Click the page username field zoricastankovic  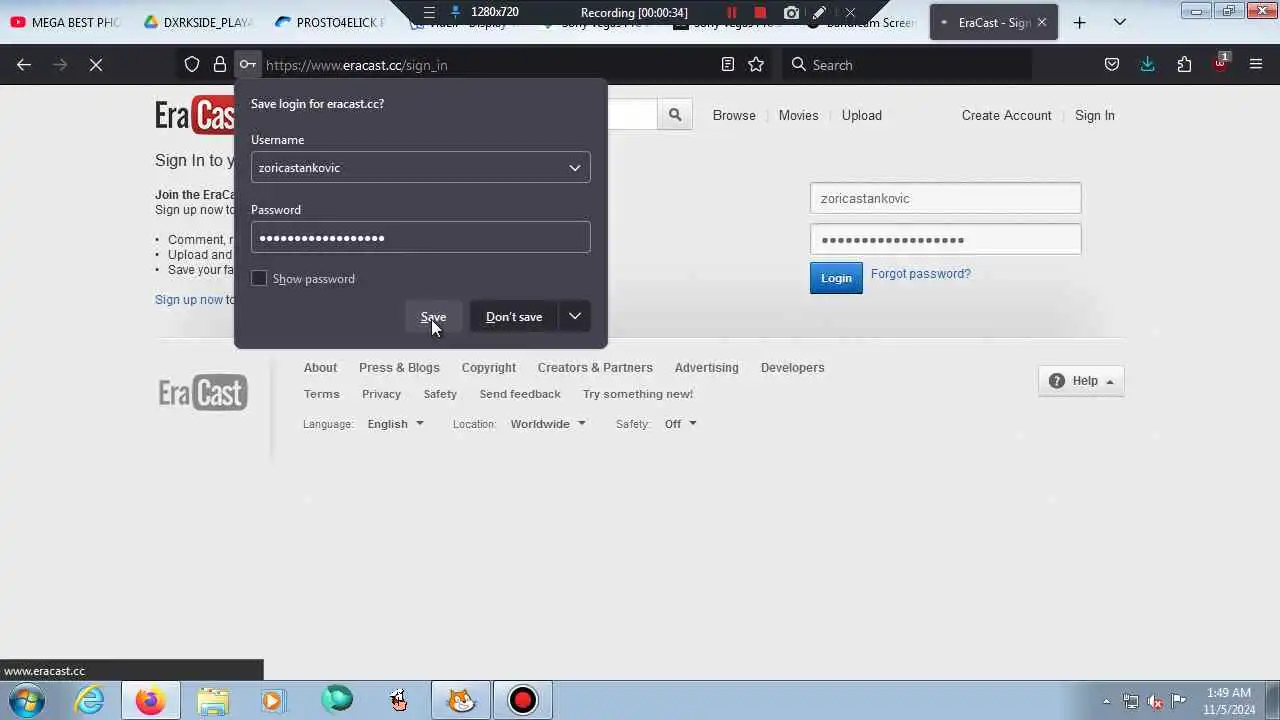pos(945,198)
